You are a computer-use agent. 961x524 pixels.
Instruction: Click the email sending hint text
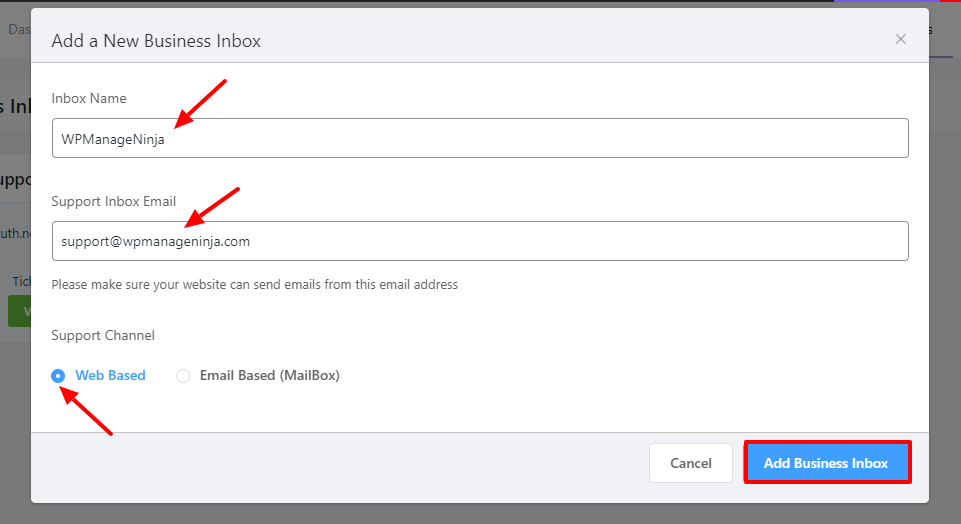(254, 284)
